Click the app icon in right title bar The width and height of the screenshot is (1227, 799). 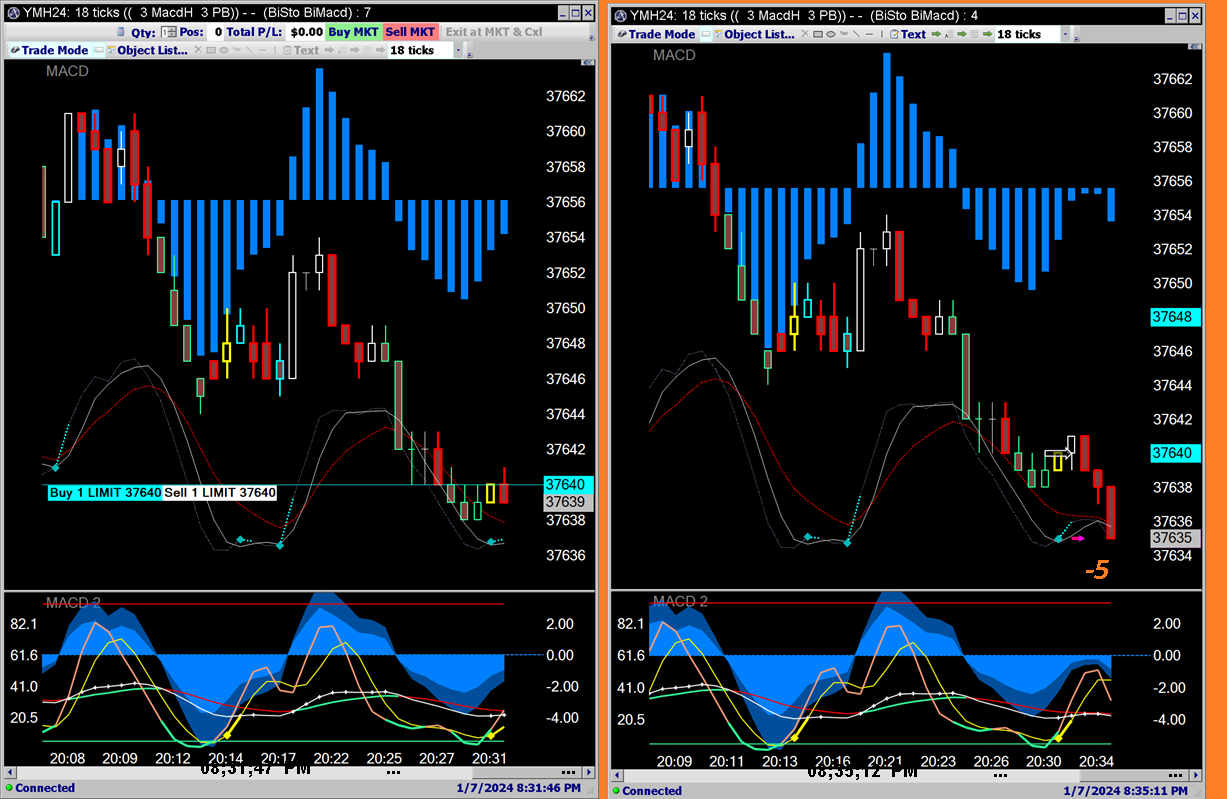[620, 16]
